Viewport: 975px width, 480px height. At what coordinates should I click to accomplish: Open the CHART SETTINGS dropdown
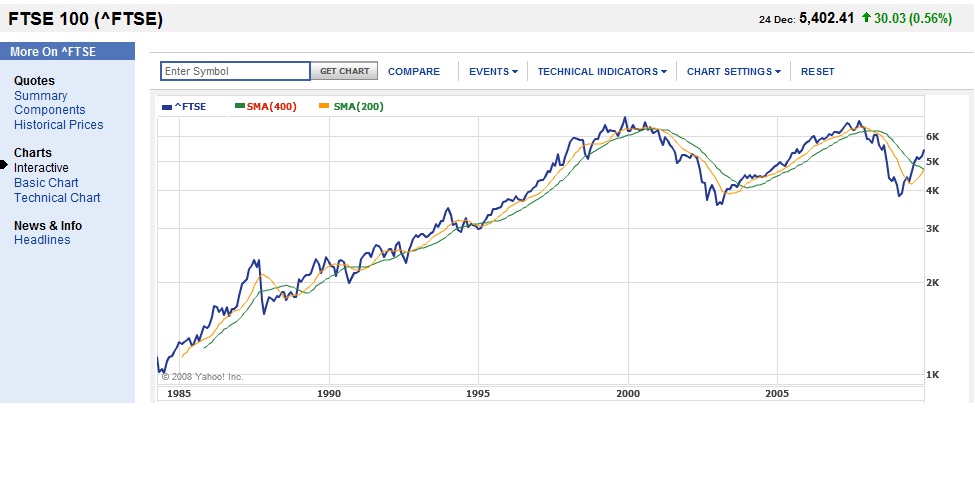click(x=734, y=72)
